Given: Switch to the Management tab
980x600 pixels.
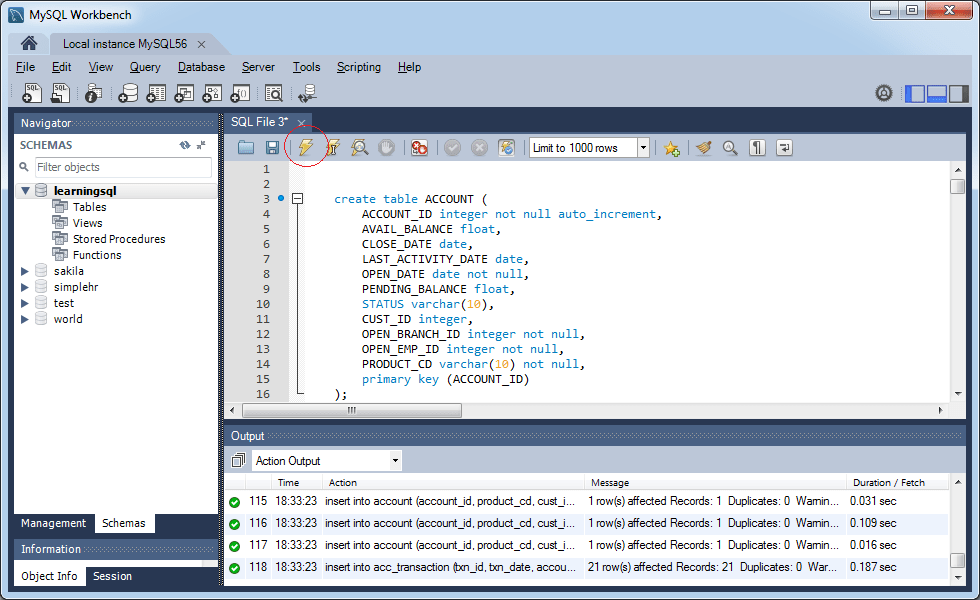Looking at the screenshot, I should click(54, 523).
